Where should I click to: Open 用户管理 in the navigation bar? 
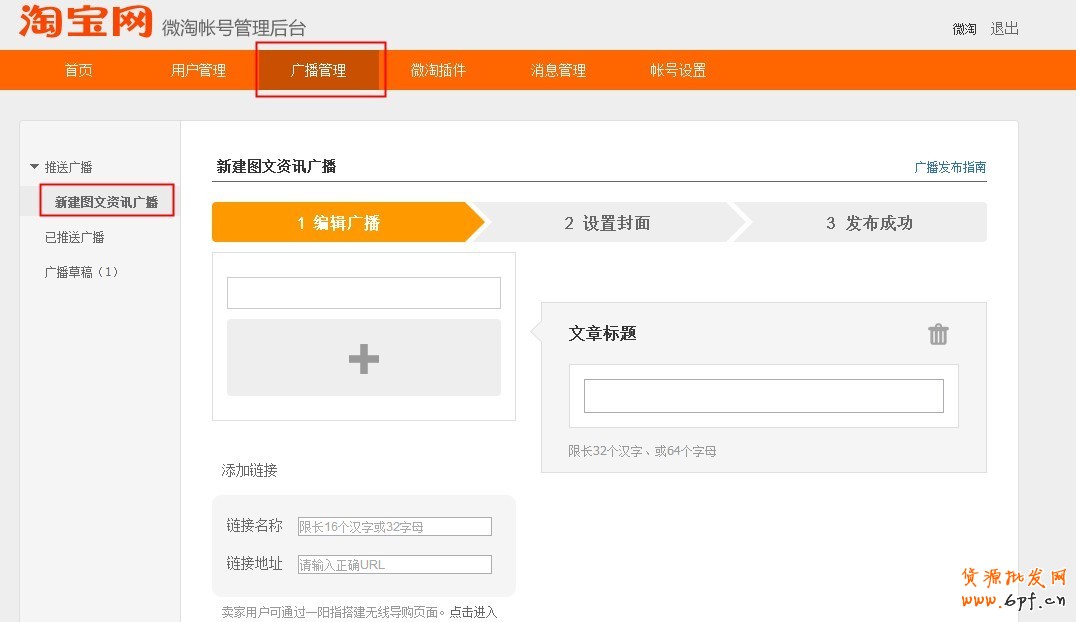coord(198,70)
